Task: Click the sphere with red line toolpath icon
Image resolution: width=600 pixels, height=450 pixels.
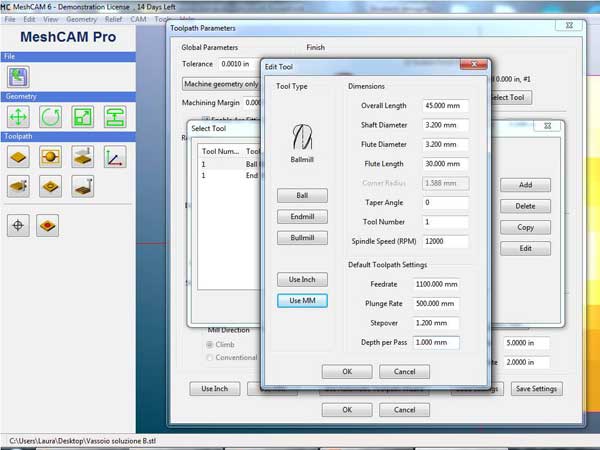Action: pos(50,157)
